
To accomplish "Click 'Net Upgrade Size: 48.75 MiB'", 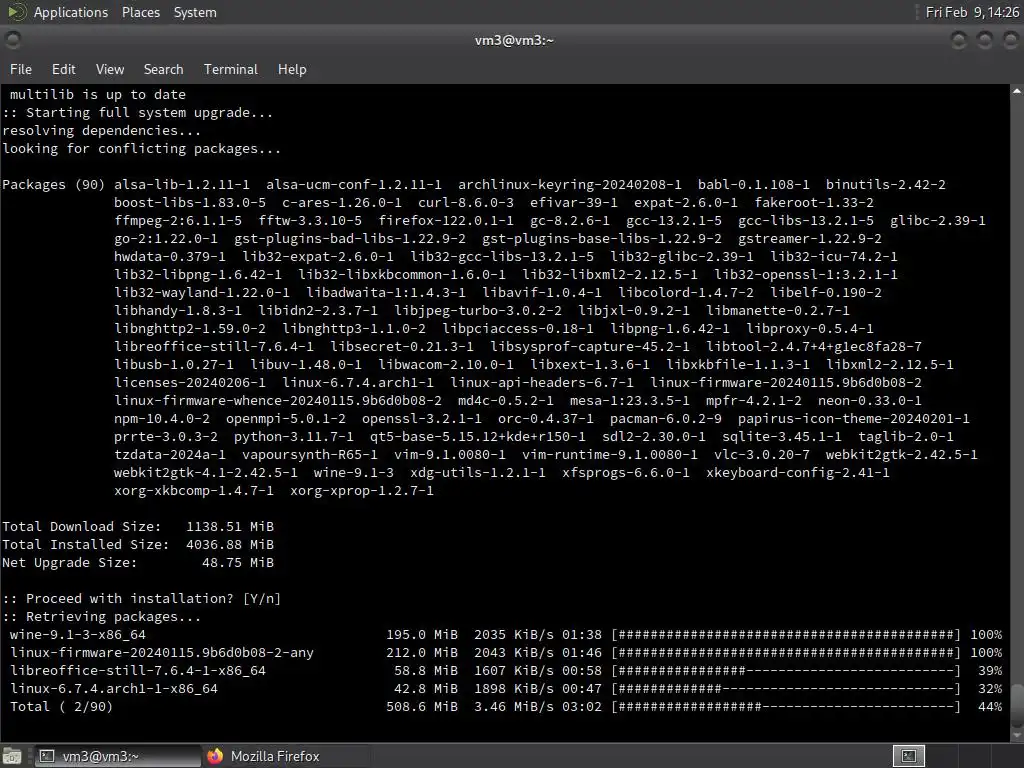I will (138, 562).
